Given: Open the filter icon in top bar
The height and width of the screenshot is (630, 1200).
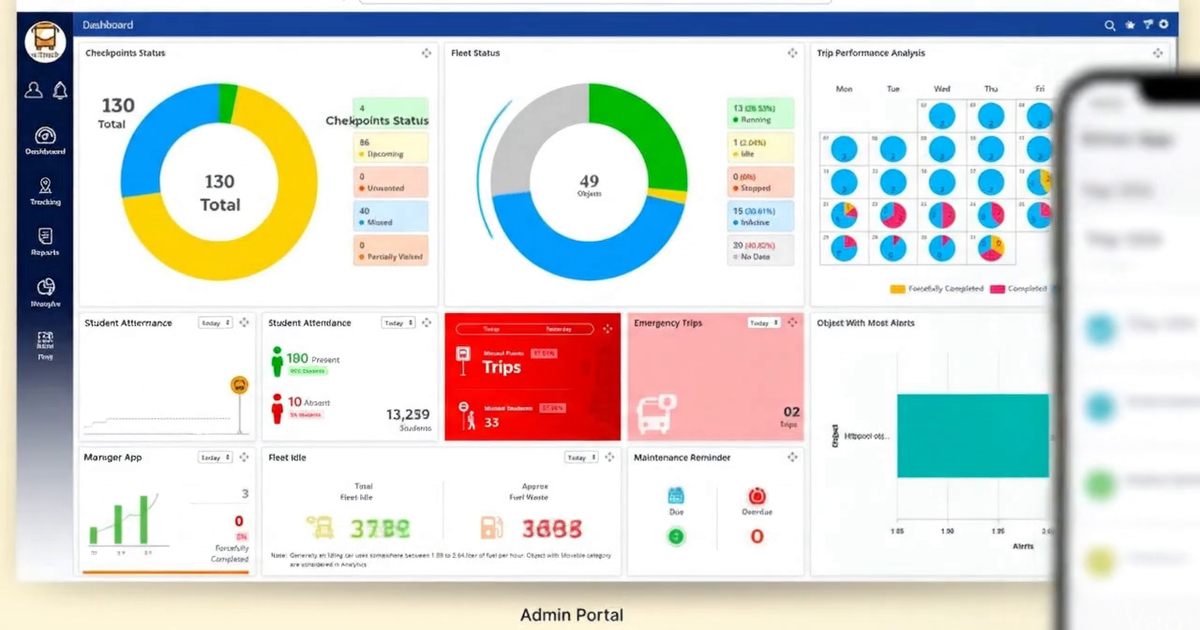Looking at the screenshot, I should [1147, 25].
